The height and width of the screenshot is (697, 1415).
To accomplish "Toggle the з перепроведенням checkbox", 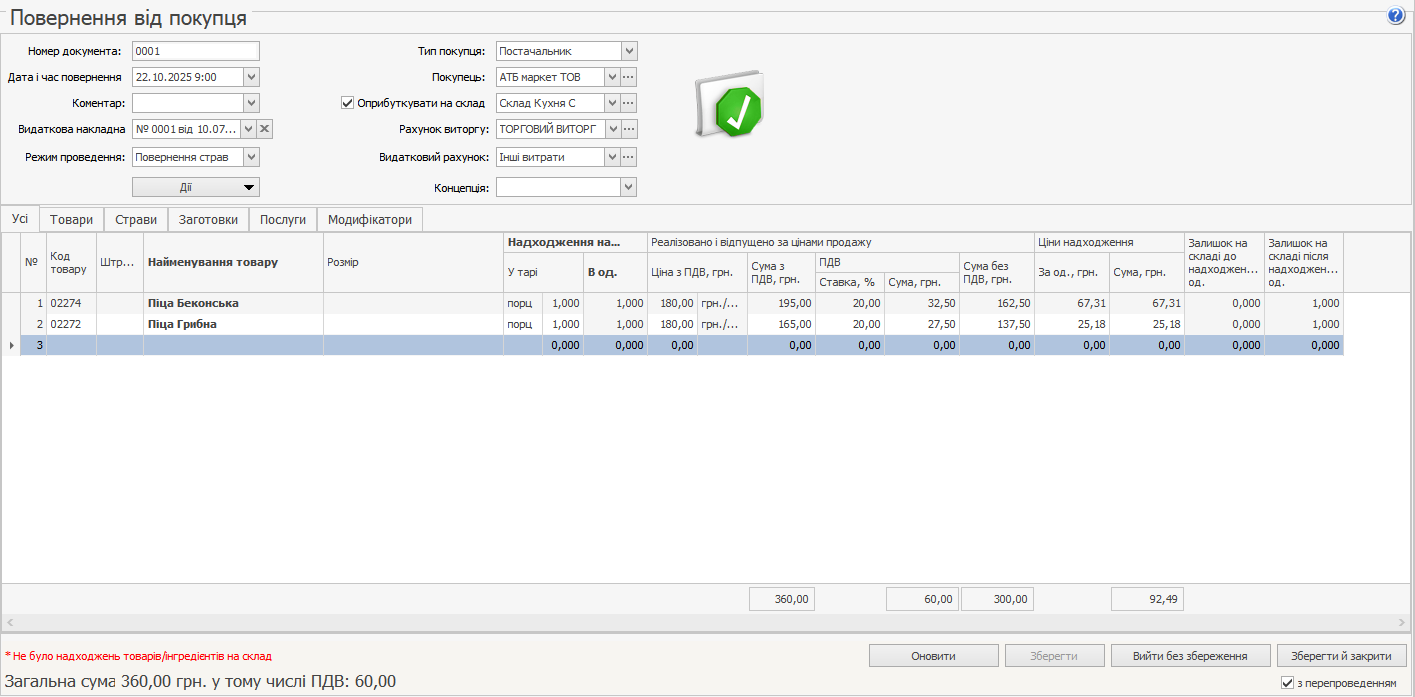I will click(1287, 683).
